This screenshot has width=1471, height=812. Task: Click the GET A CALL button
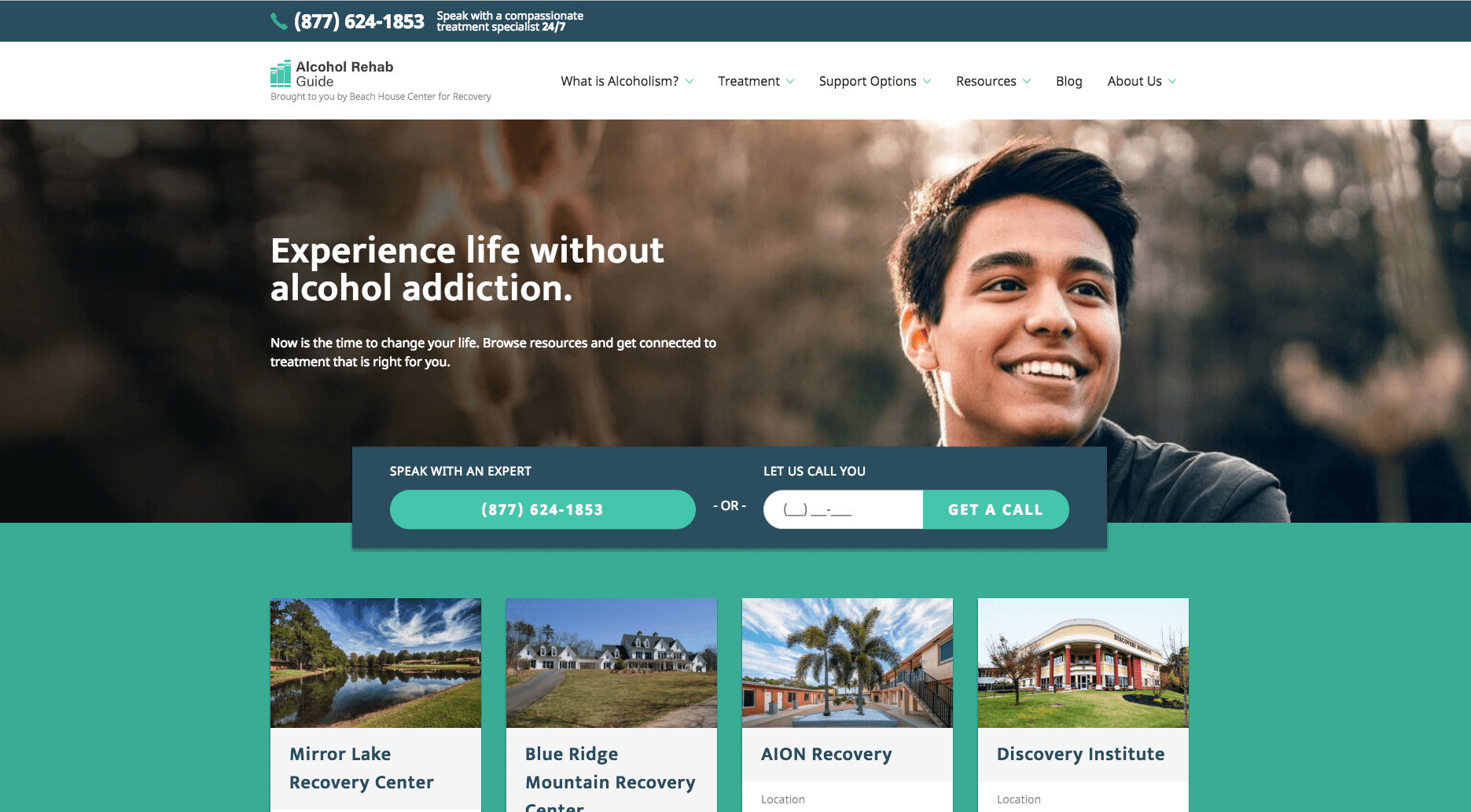coord(995,509)
